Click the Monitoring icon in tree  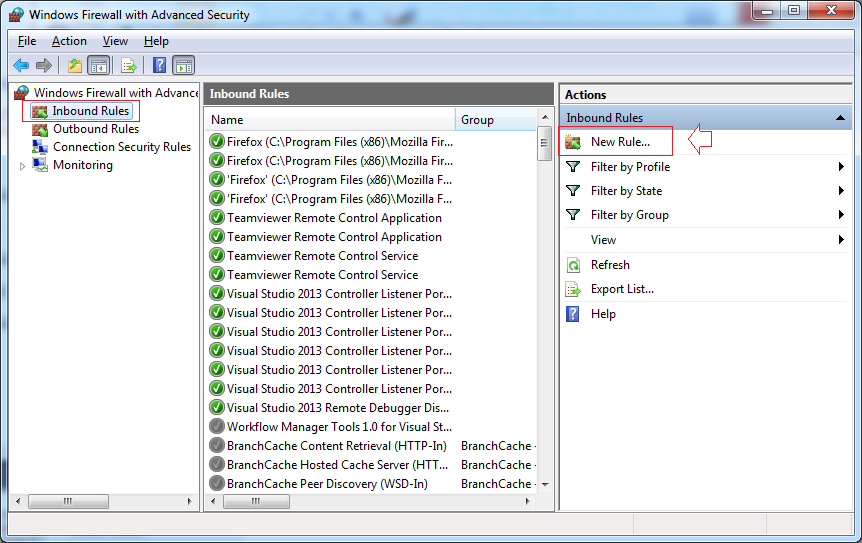coord(40,165)
